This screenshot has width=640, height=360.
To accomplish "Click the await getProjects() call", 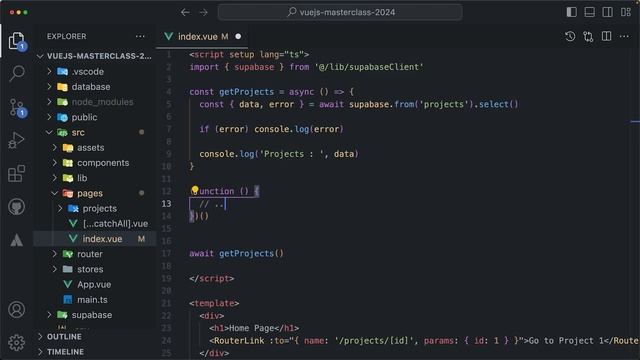I will tap(236, 253).
